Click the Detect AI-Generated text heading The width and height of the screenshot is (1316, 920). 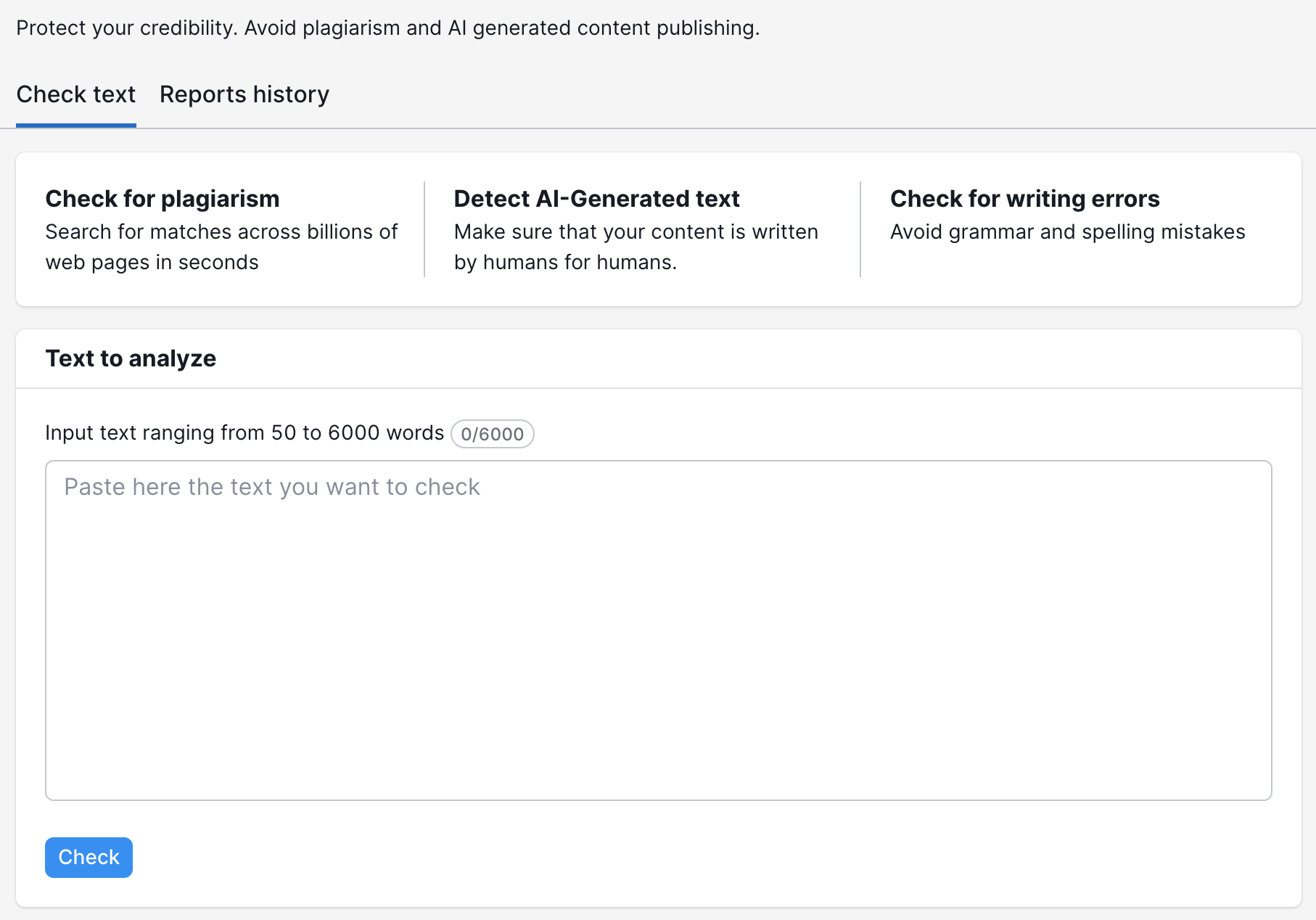point(596,198)
